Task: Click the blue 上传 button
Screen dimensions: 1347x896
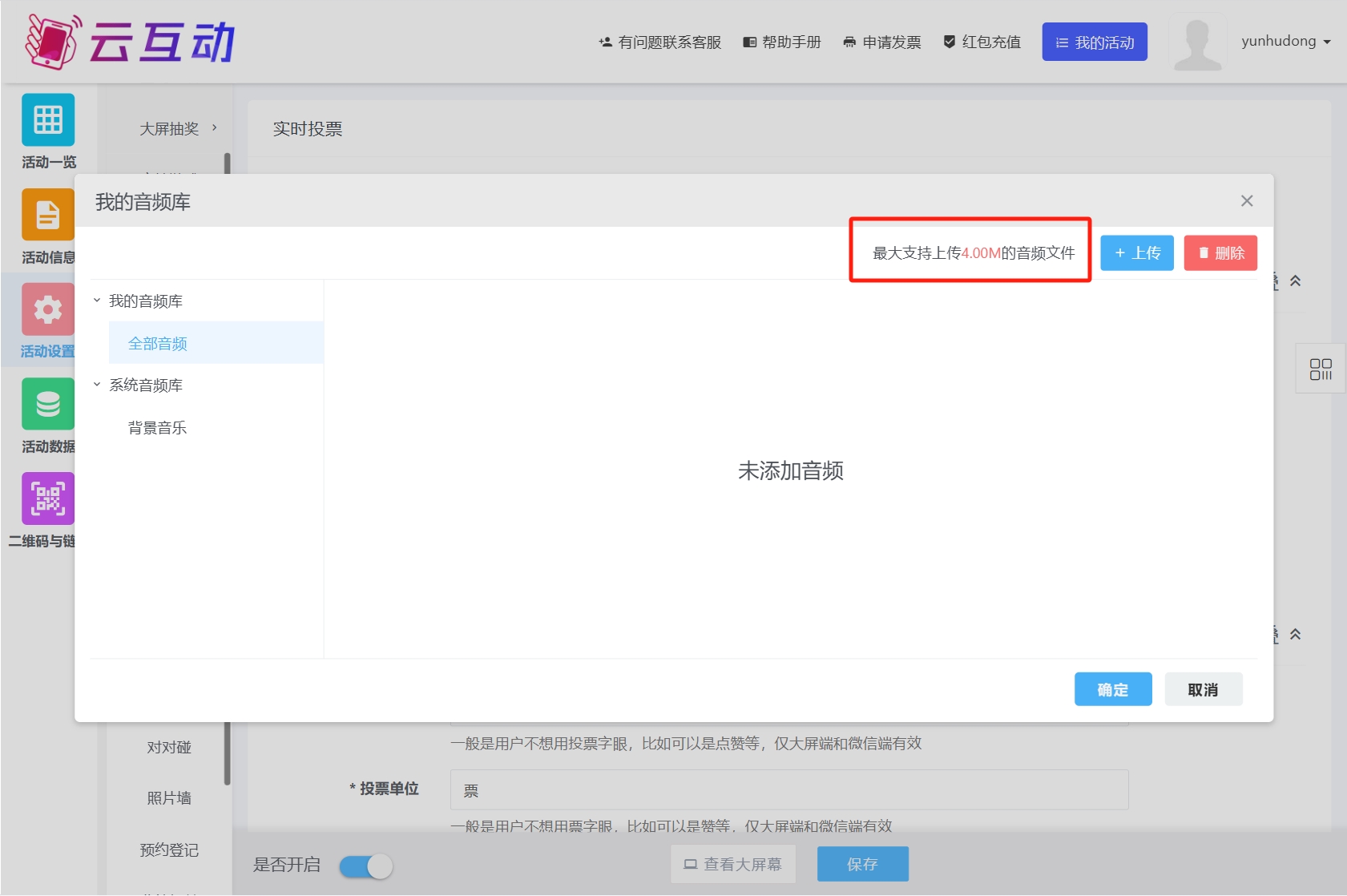Action: pos(1137,252)
